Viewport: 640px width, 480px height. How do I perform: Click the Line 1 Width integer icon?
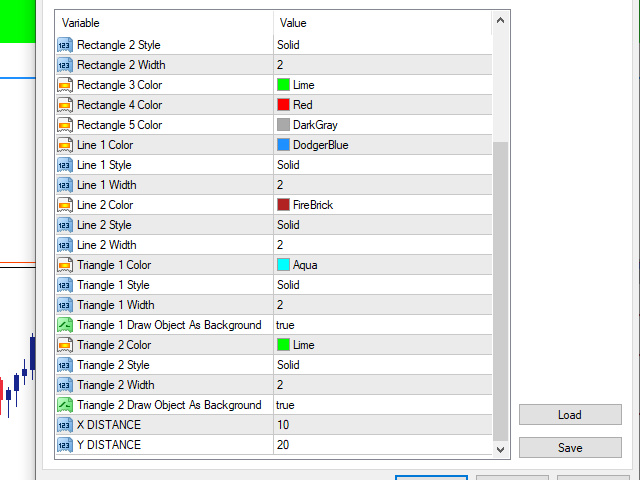point(65,185)
